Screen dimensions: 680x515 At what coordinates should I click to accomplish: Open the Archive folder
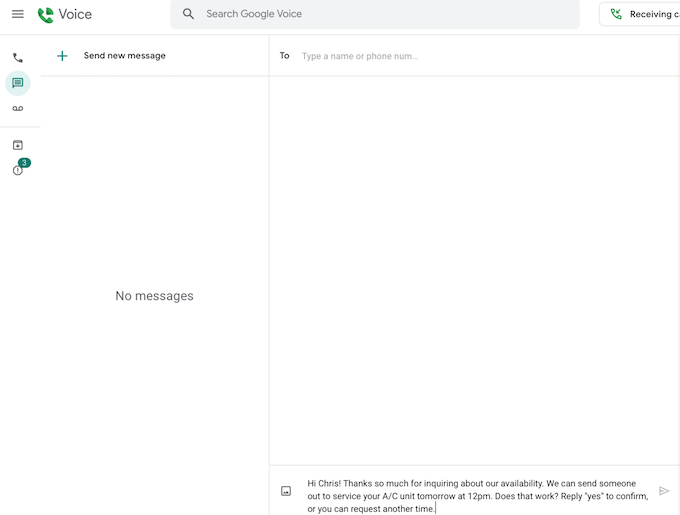[17, 145]
